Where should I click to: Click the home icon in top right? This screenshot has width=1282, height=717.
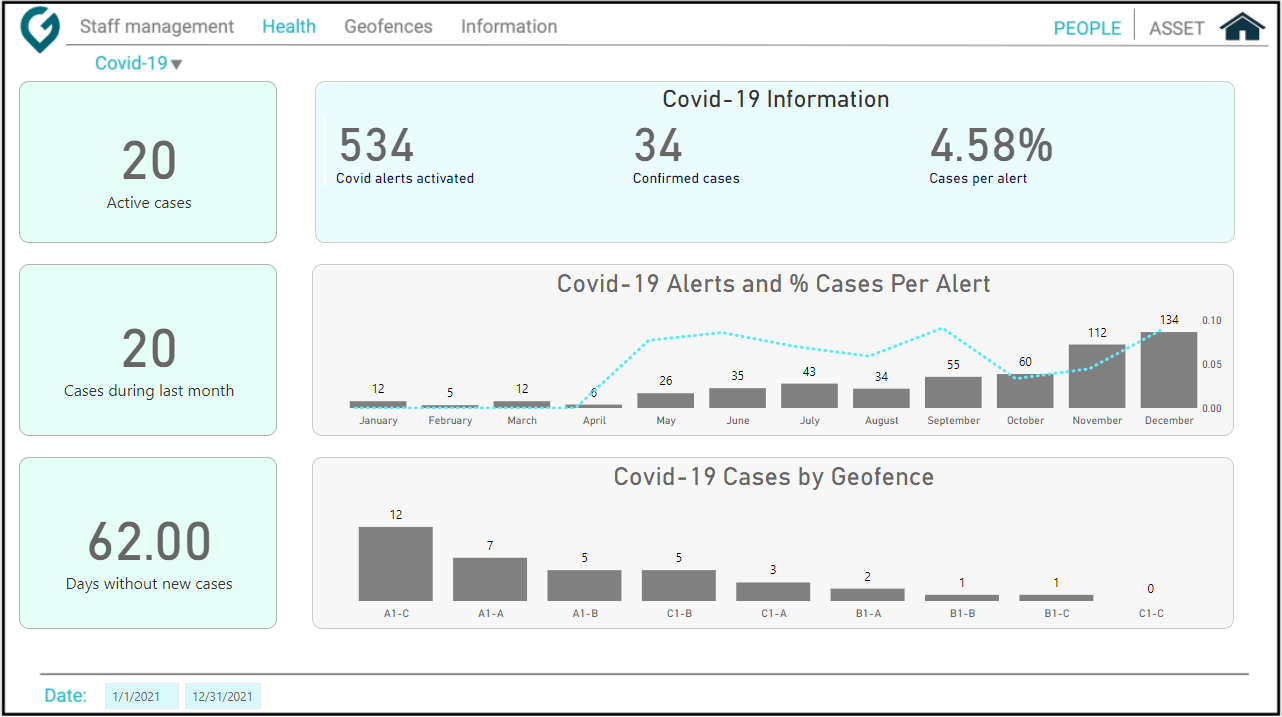pyautogui.click(x=1242, y=27)
